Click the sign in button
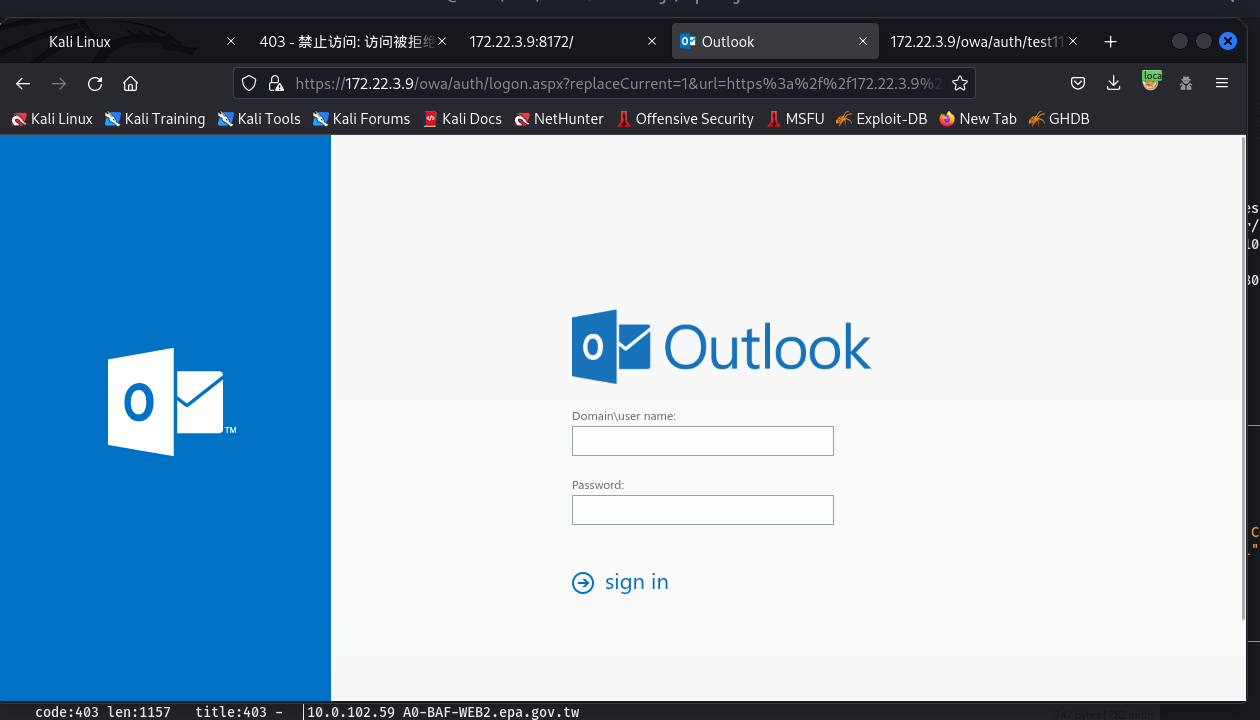The width and height of the screenshot is (1260, 720). tap(620, 582)
